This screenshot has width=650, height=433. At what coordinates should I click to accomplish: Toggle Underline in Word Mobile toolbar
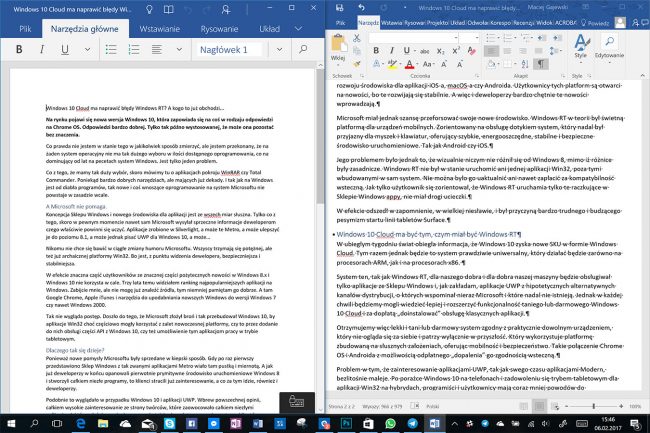click(x=65, y=50)
